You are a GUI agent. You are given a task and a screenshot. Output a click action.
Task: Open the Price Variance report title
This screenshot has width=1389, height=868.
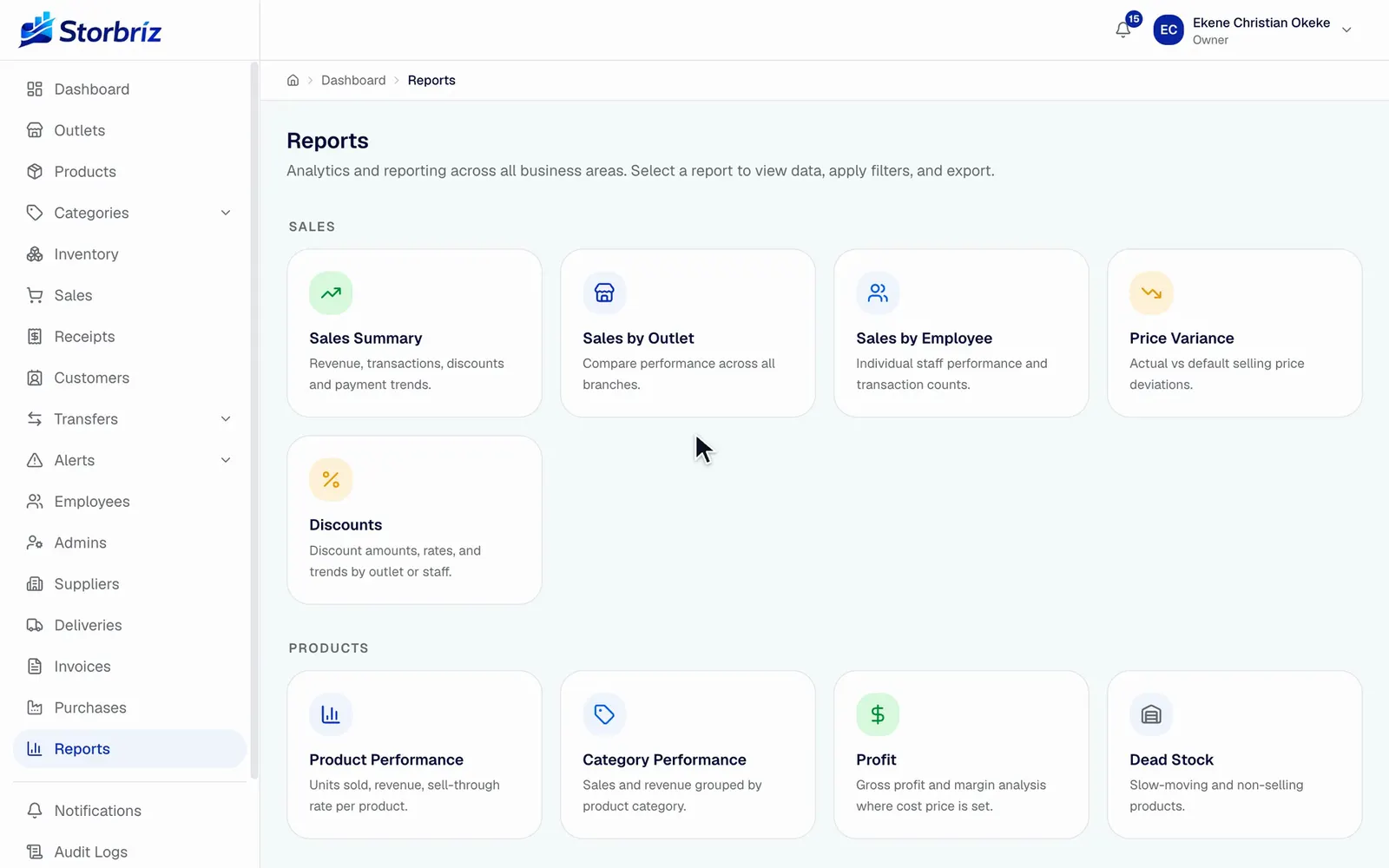[1182, 339]
